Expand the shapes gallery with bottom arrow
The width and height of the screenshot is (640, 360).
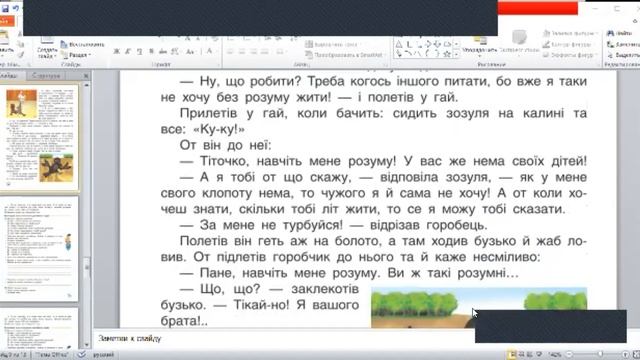point(457,54)
